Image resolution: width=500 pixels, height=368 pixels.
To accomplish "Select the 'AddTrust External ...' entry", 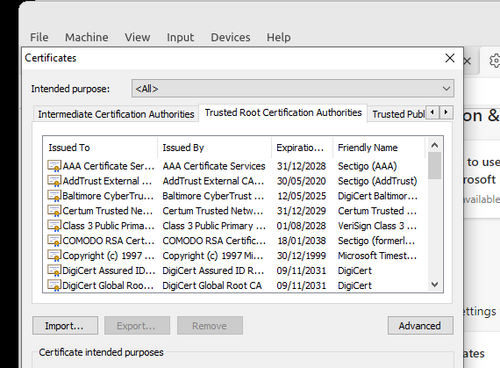I will tap(107, 181).
